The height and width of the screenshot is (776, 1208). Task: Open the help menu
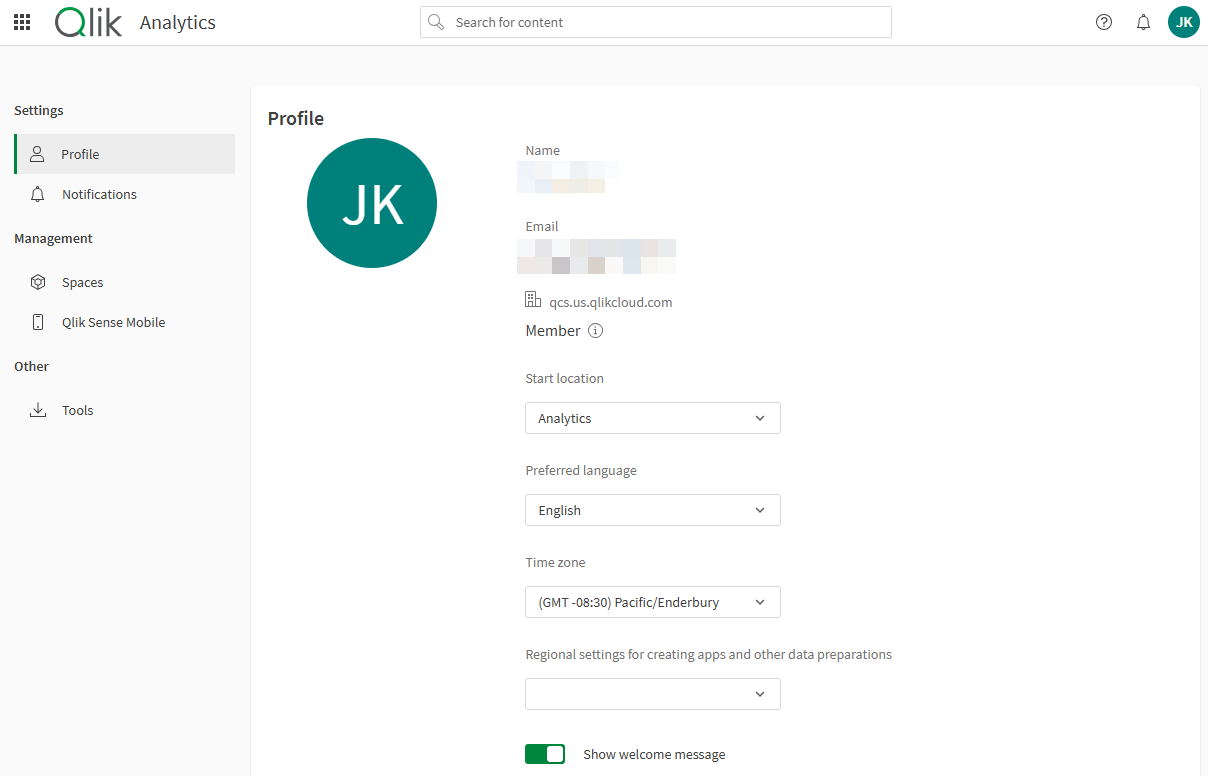tap(1103, 21)
